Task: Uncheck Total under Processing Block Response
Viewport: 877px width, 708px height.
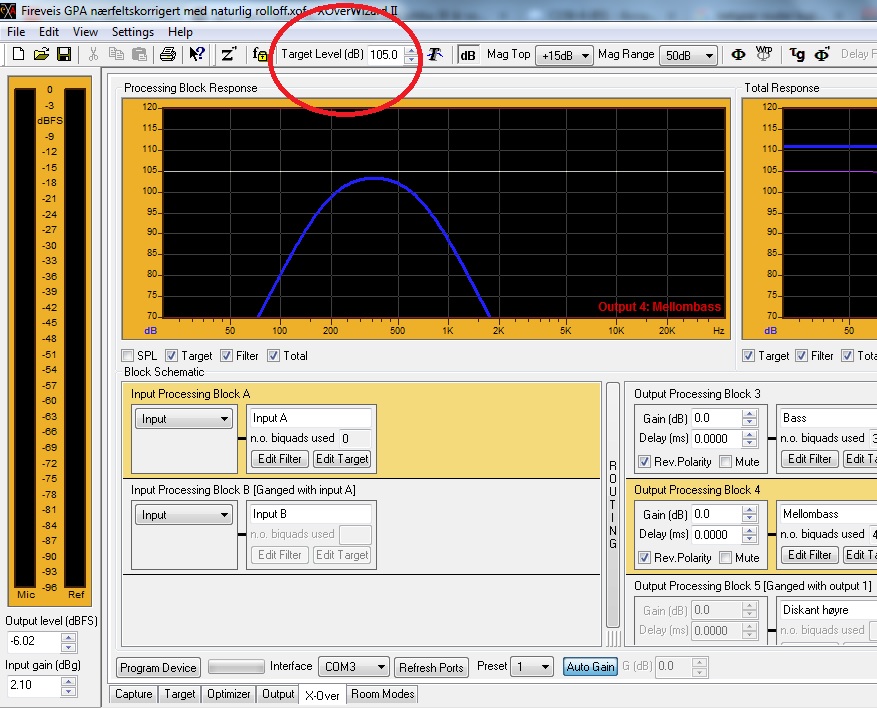Action: [274, 356]
